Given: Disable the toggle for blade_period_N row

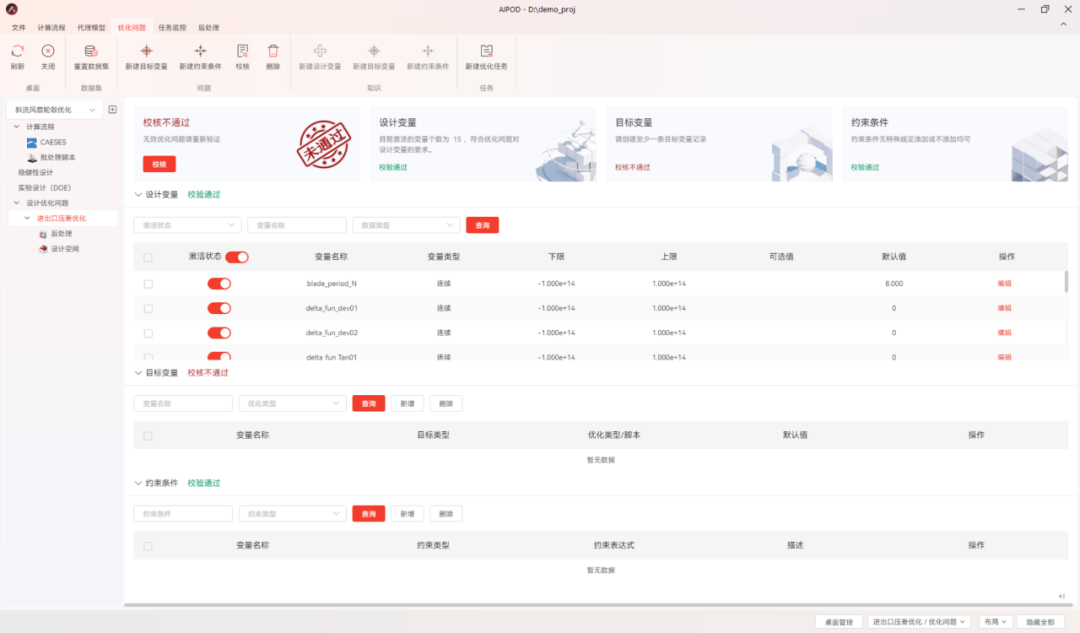Looking at the screenshot, I should coord(221,284).
